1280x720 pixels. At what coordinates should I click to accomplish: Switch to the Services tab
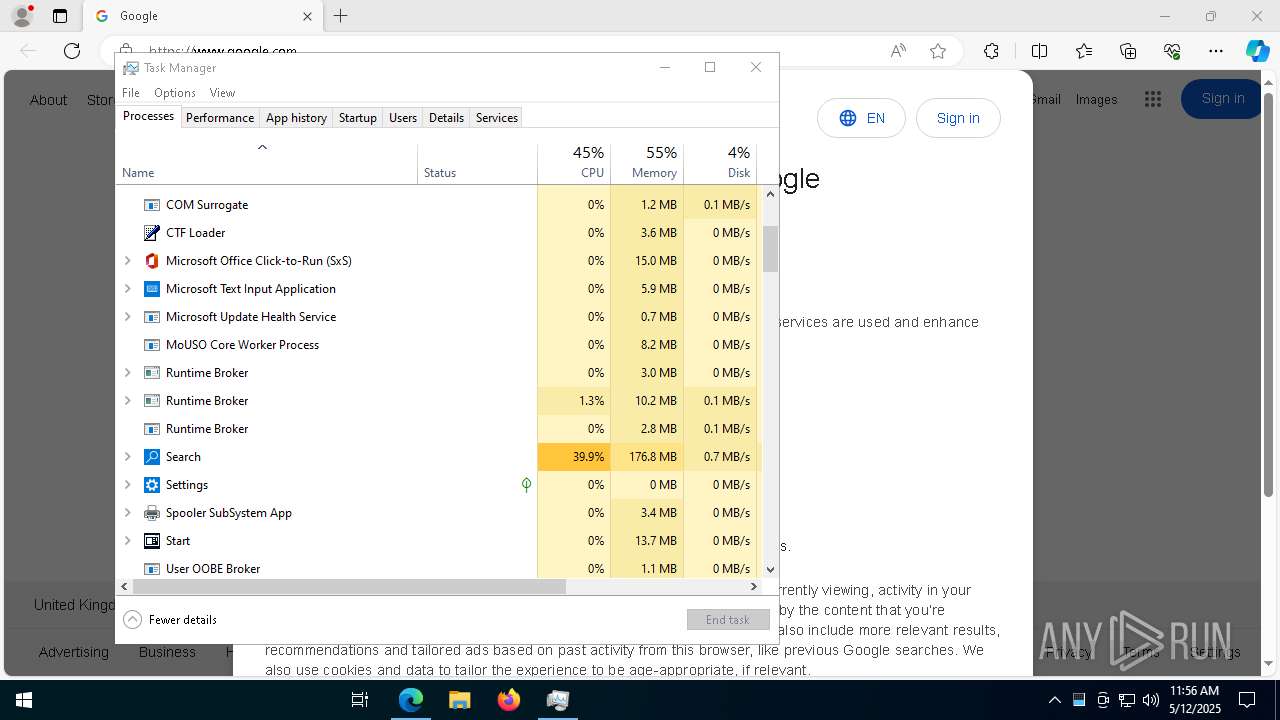tap(497, 118)
